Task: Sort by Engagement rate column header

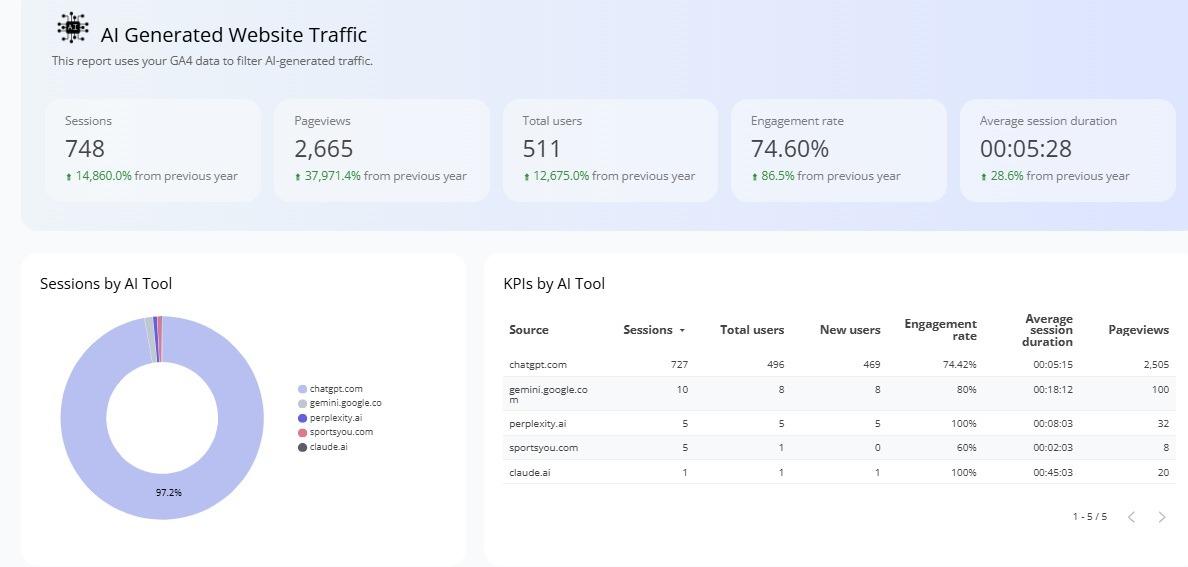Action: (940, 330)
